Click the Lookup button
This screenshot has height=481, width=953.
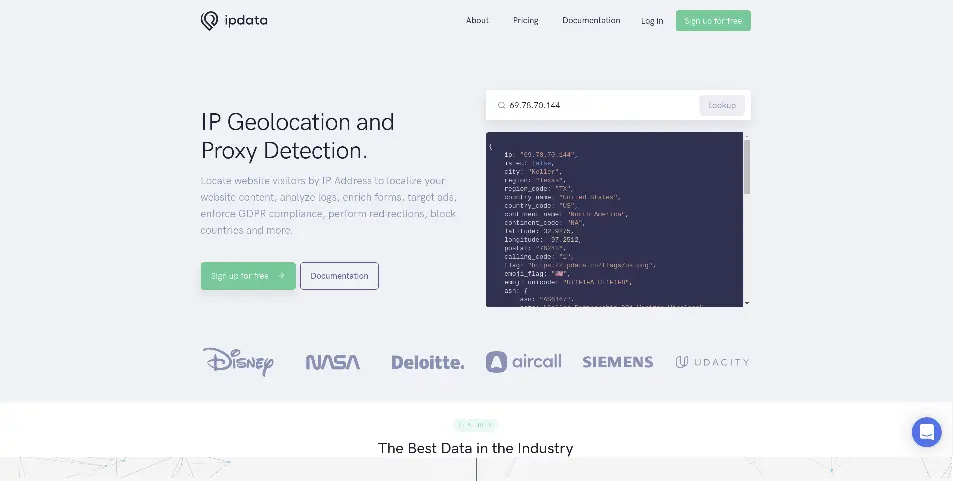722,105
